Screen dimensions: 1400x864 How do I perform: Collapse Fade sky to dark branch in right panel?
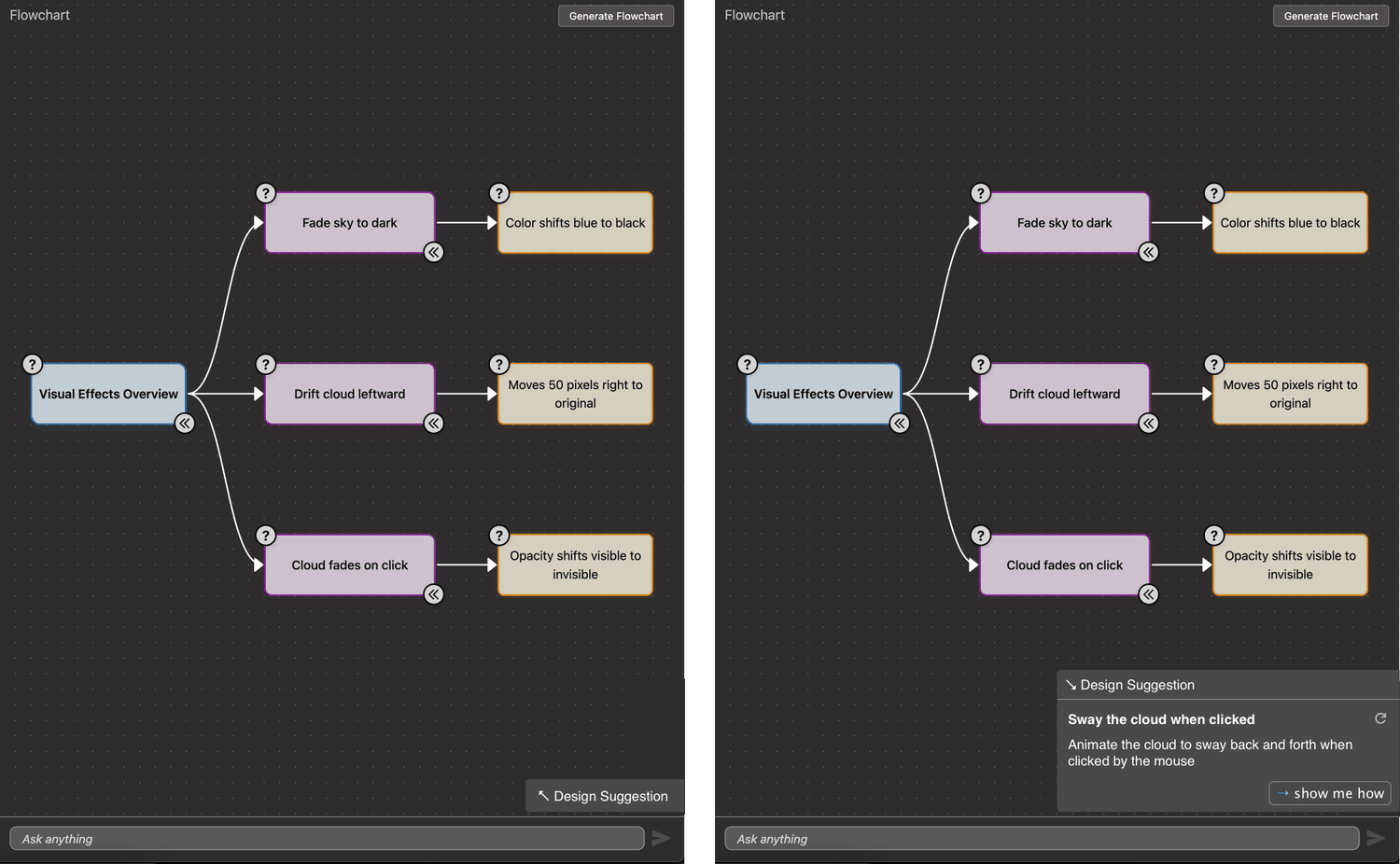pos(1149,252)
